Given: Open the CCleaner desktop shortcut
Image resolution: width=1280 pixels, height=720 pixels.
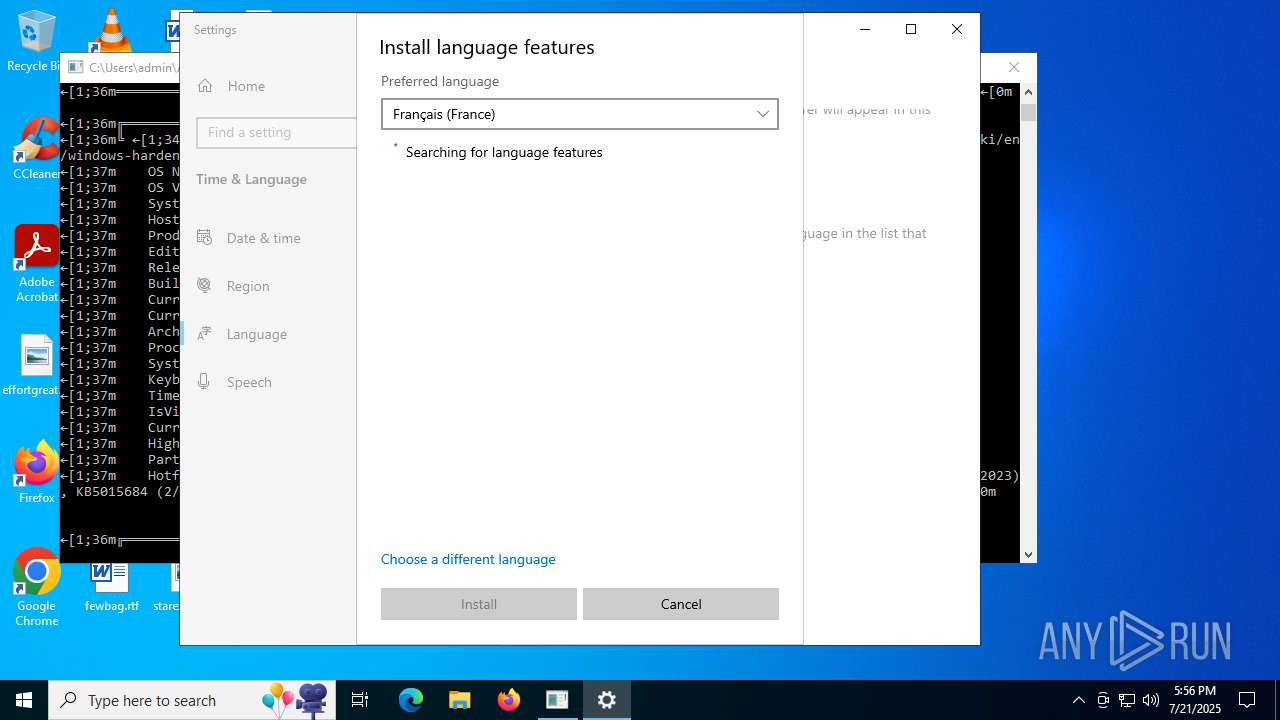Looking at the screenshot, I should [37, 150].
